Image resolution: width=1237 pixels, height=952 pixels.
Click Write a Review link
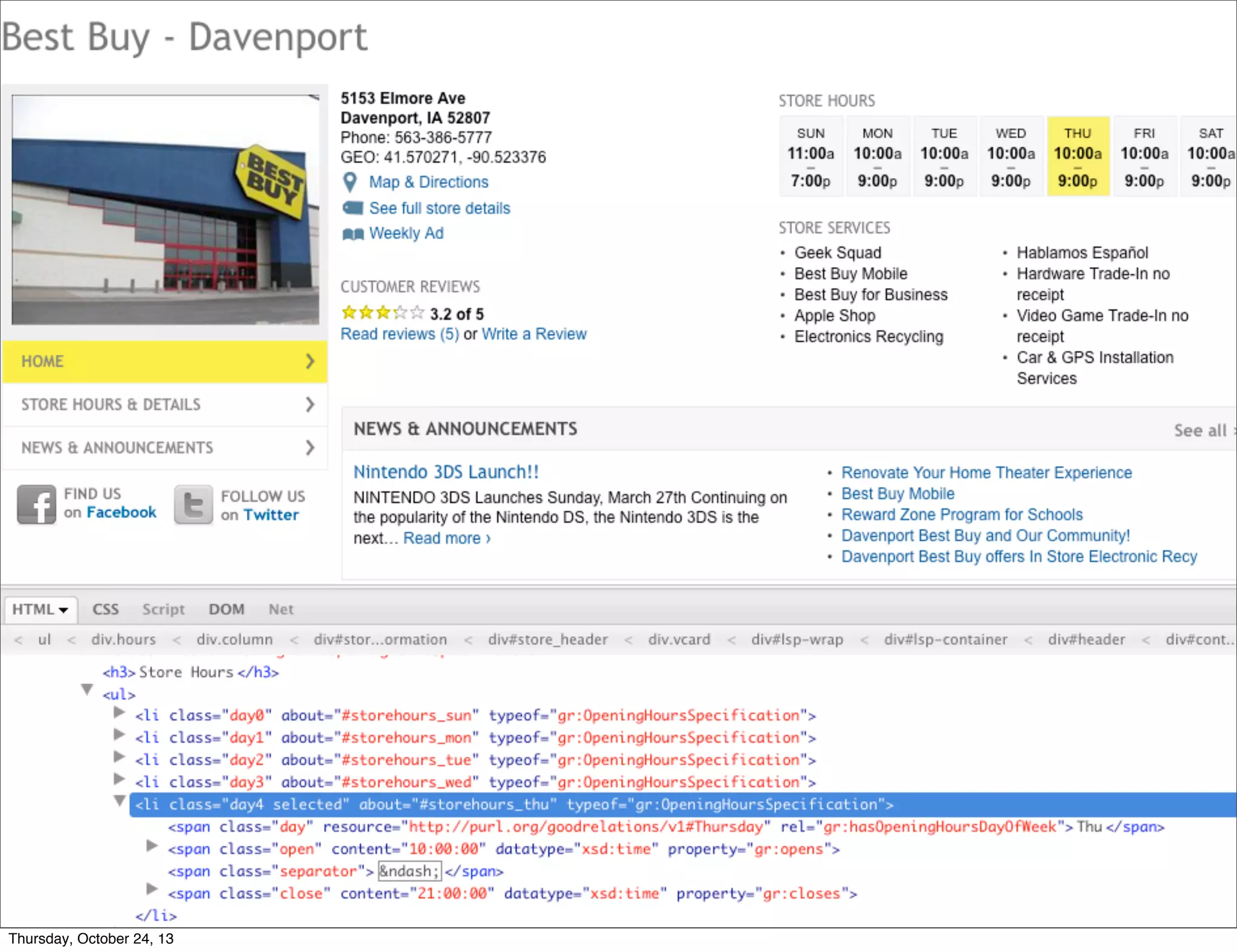click(x=534, y=334)
